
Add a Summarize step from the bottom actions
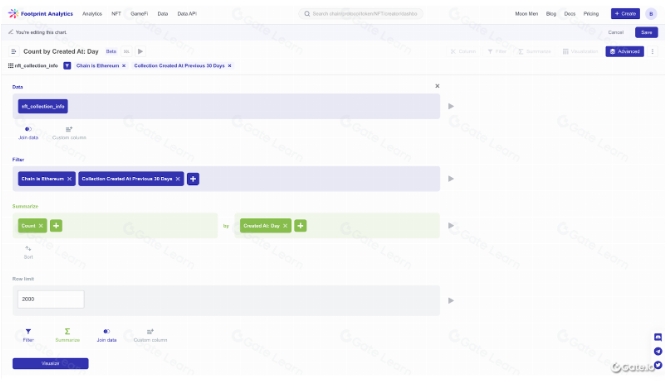(x=67, y=335)
